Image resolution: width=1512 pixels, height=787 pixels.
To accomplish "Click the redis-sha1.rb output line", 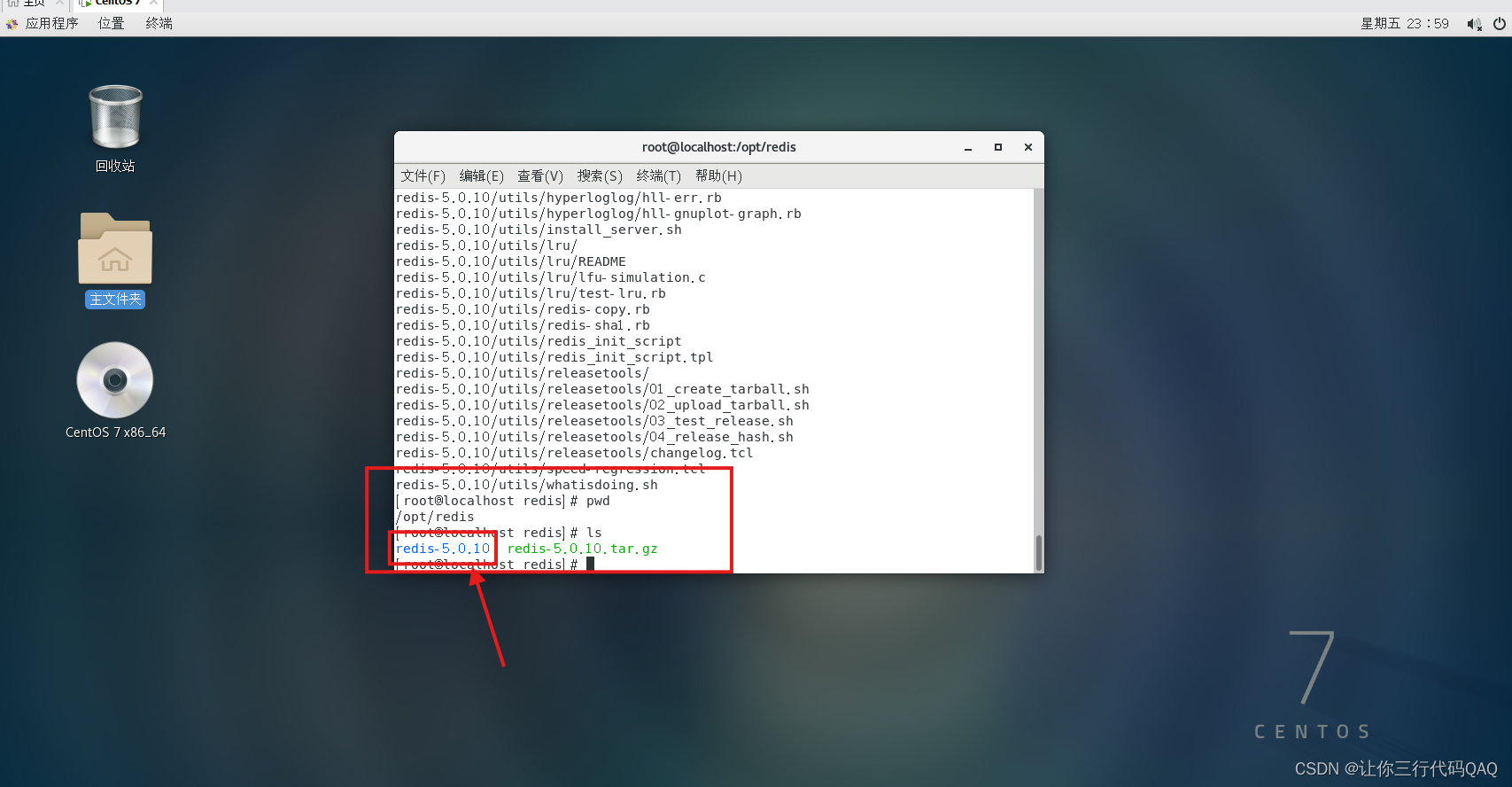I will tap(523, 325).
